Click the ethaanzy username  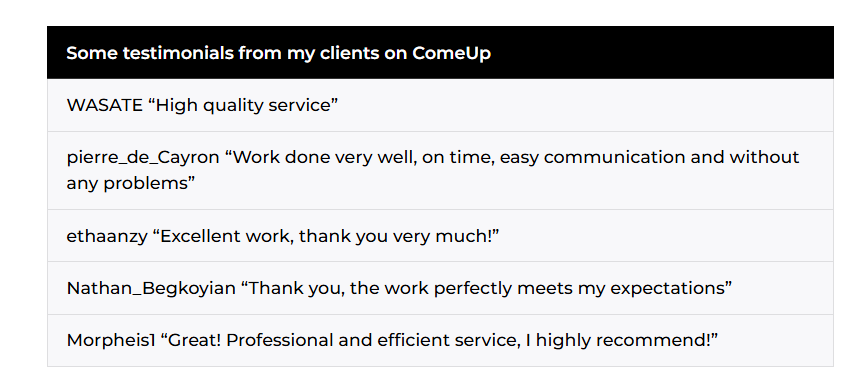click(107, 236)
